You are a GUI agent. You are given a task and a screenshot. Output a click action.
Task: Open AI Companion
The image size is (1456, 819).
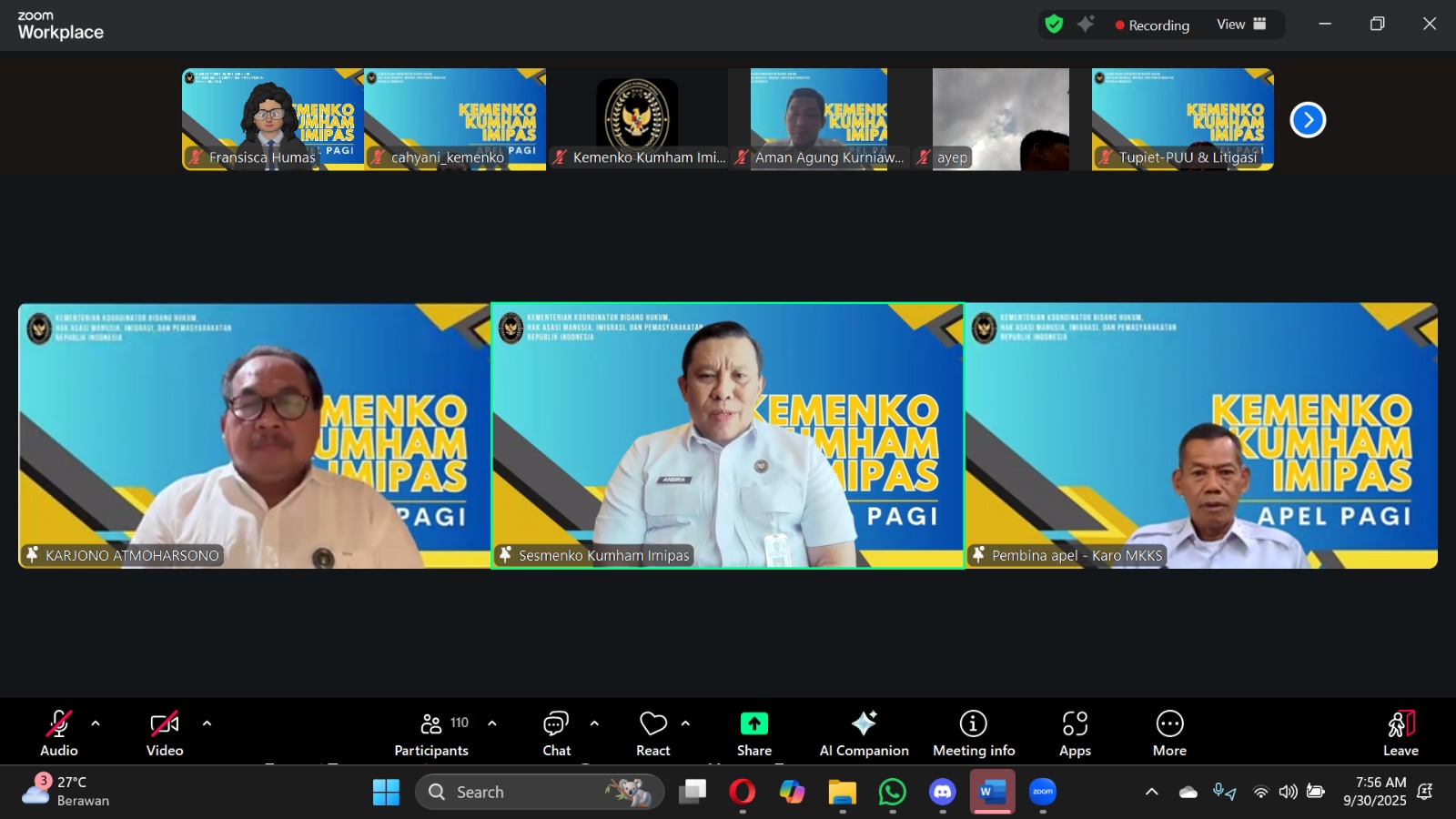pyautogui.click(x=864, y=733)
